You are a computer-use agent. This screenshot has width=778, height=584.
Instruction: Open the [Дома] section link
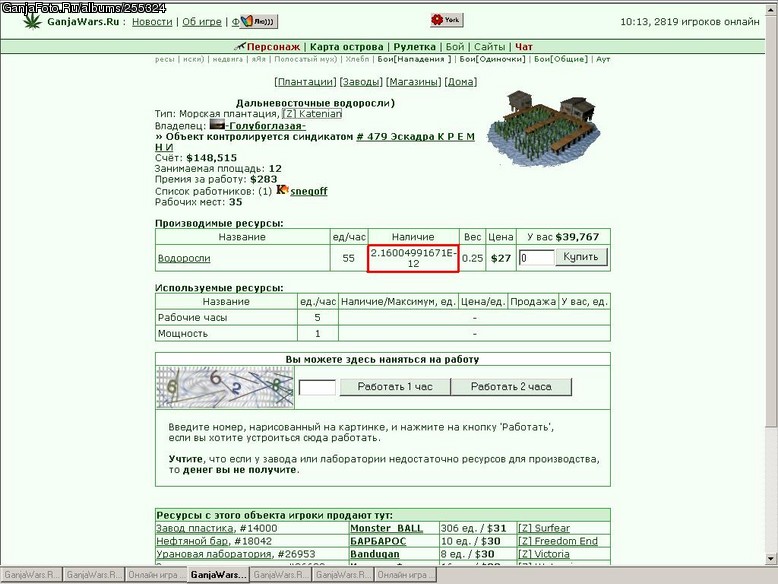(460, 82)
